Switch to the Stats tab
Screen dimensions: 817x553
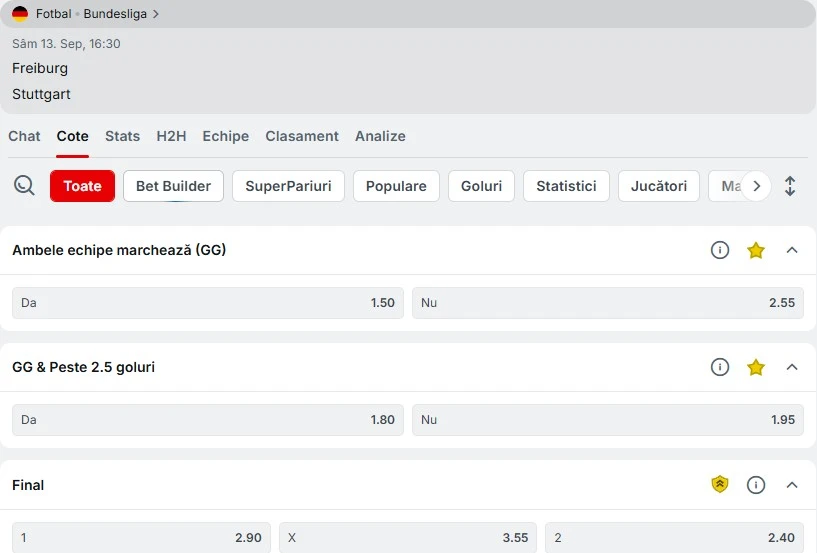(122, 136)
